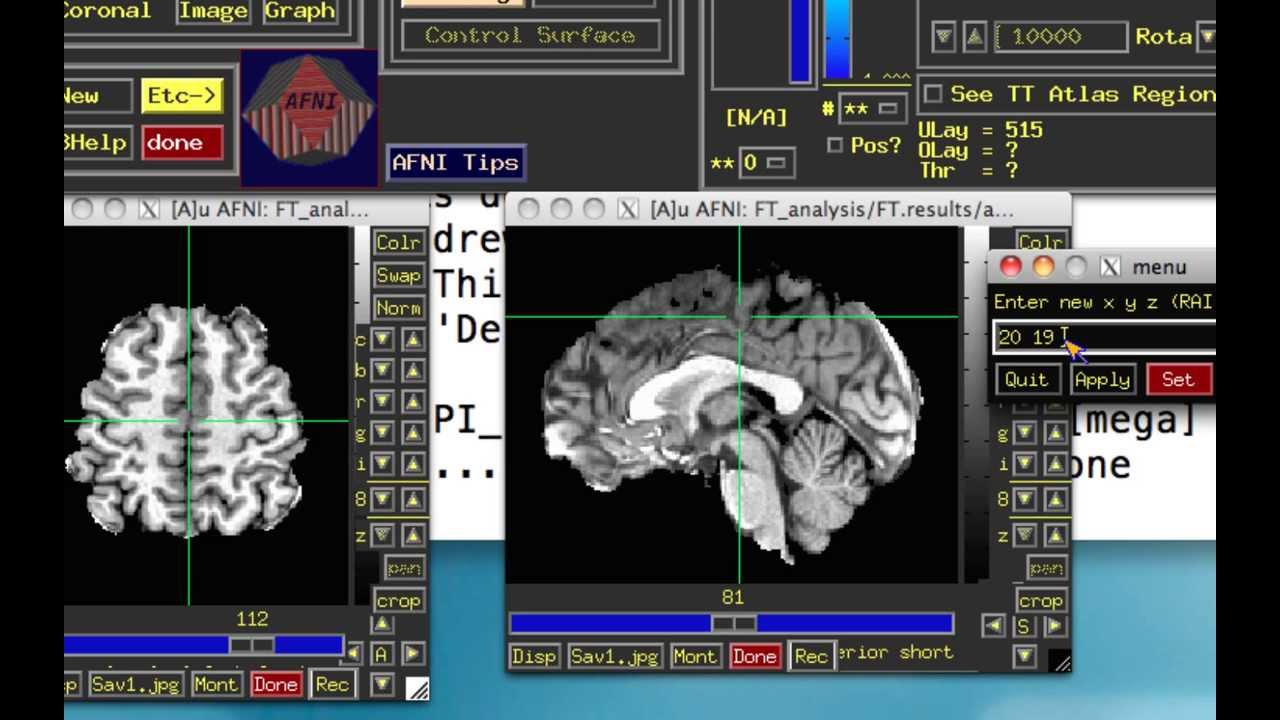
Task: Click Rec button in sagittal viewer
Action: click(x=811, y=656)
